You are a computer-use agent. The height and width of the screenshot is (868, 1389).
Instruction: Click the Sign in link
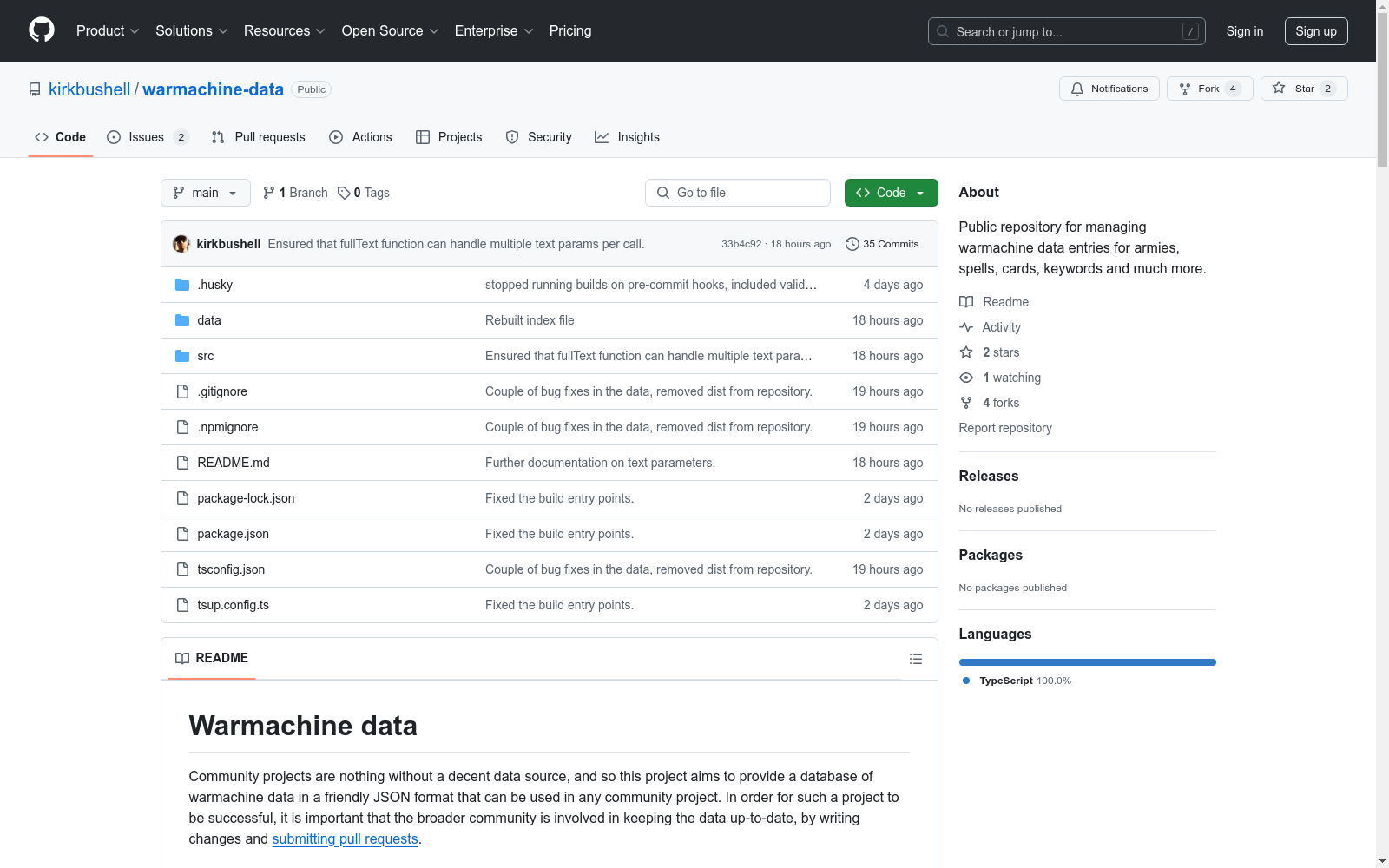(x=1245, y=31)
